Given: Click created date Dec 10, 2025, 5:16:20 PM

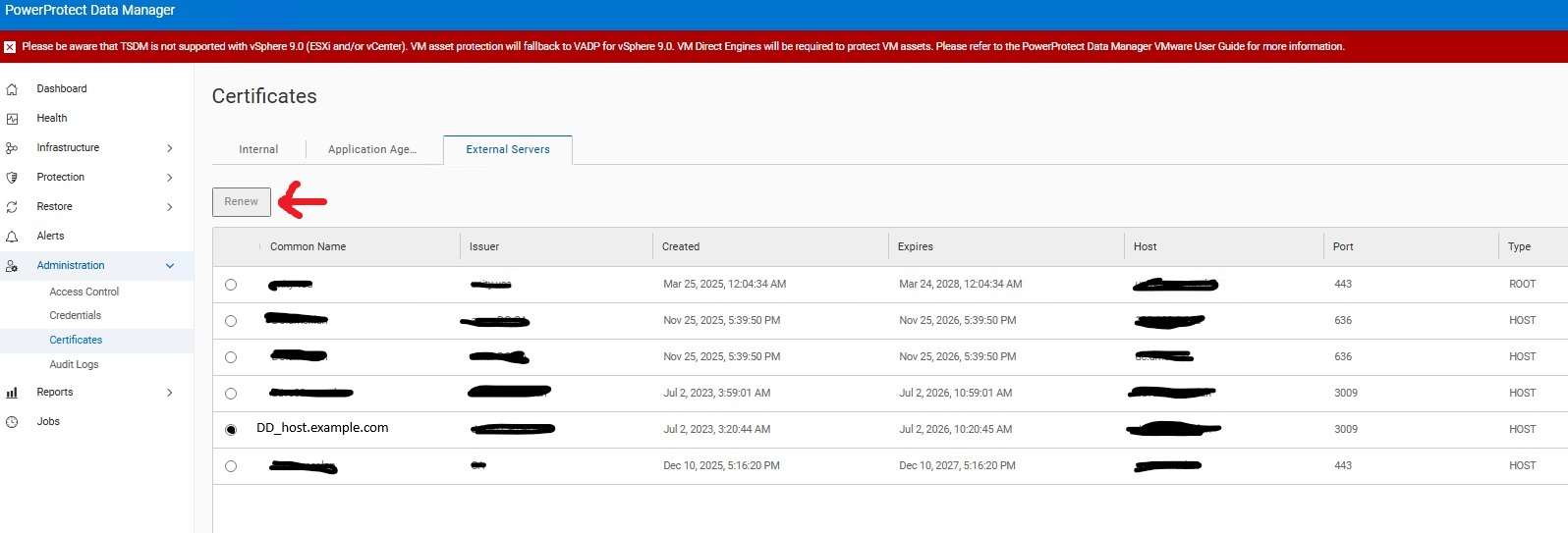Looking at the screenshot, I should pyautogui.click(x=722, y=465).
